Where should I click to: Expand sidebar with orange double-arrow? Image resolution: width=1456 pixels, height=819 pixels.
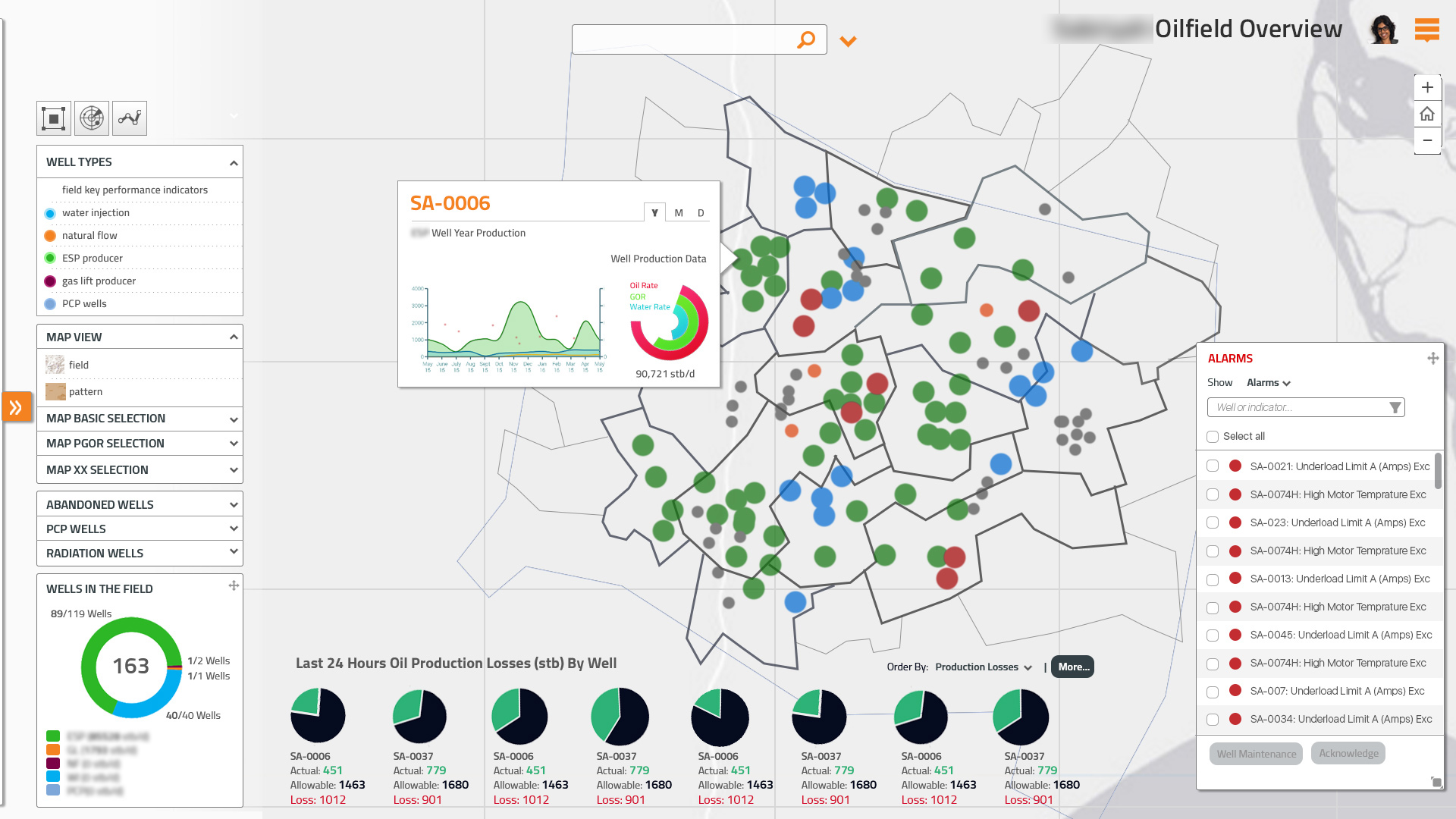point(16,407)
